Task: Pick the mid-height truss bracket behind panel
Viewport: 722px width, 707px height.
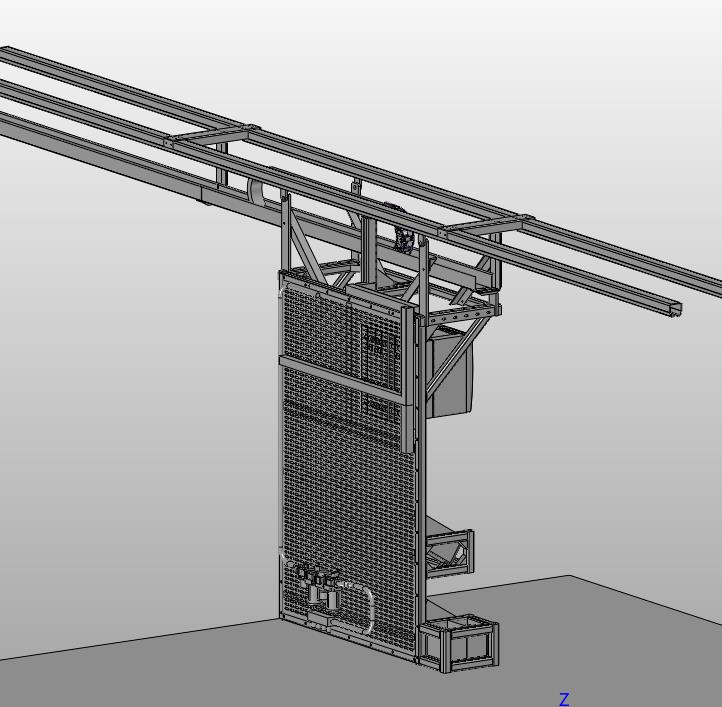Action: [450, 552]
